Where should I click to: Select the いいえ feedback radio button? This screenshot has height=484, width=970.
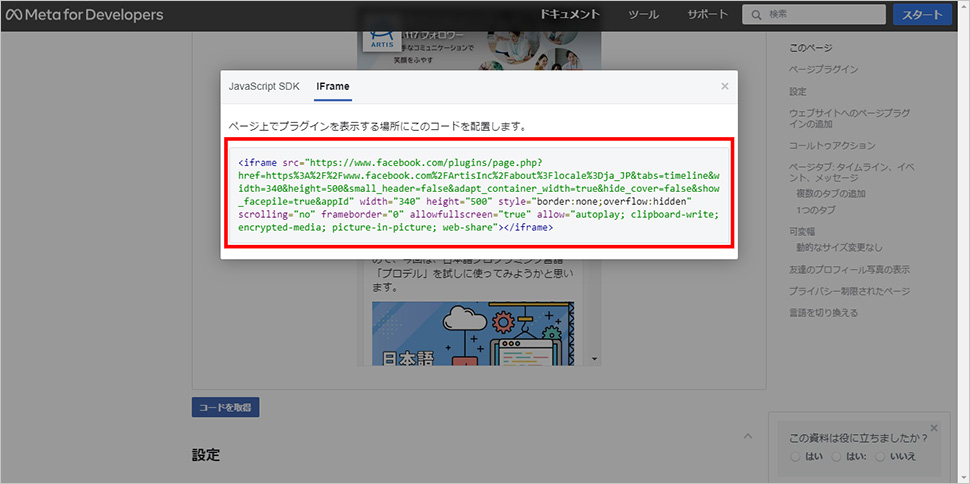[880, 457]
